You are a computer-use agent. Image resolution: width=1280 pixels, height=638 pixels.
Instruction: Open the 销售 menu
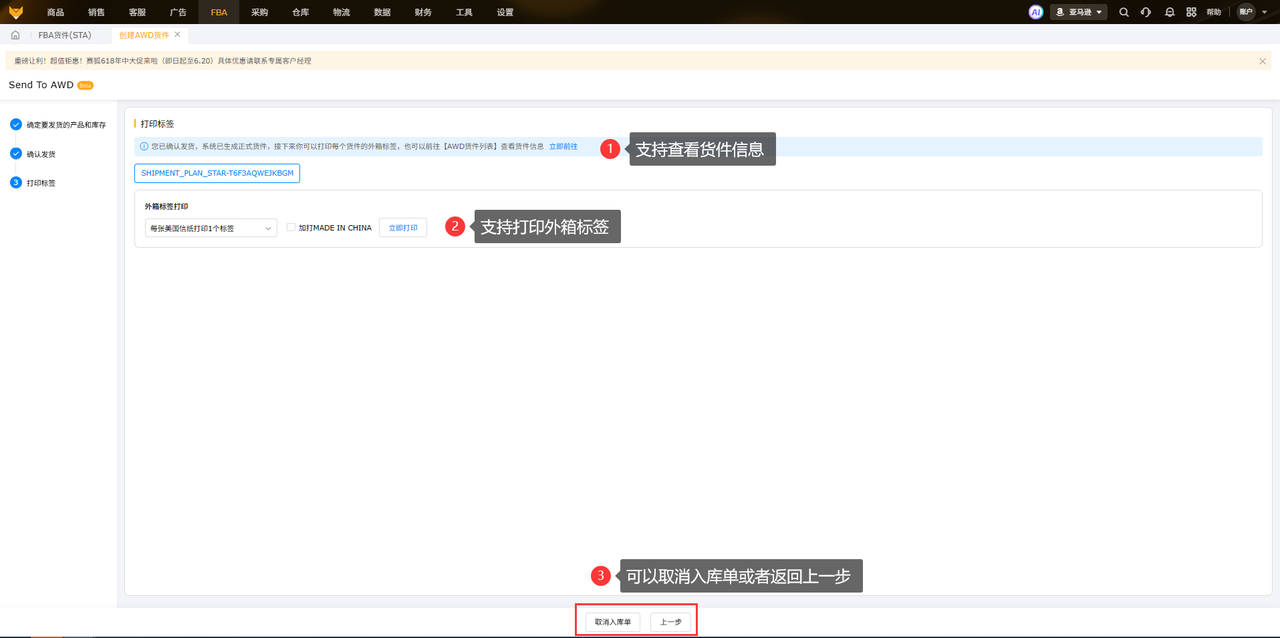(96, 12)
